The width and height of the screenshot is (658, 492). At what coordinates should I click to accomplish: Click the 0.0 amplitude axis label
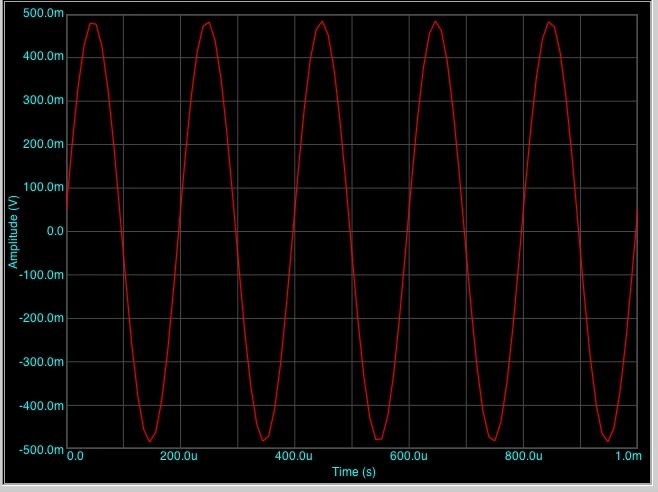(55, 231)
